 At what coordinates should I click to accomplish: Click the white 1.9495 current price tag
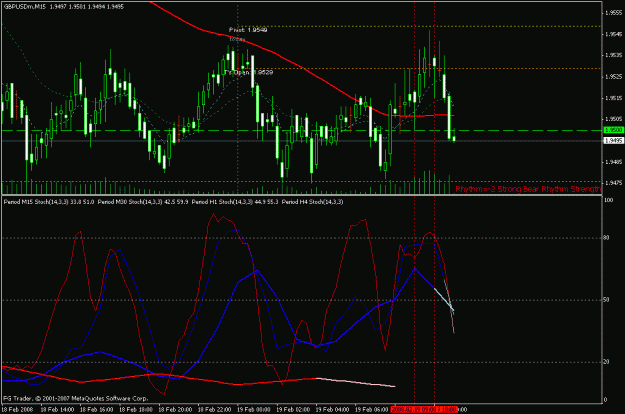613,141
